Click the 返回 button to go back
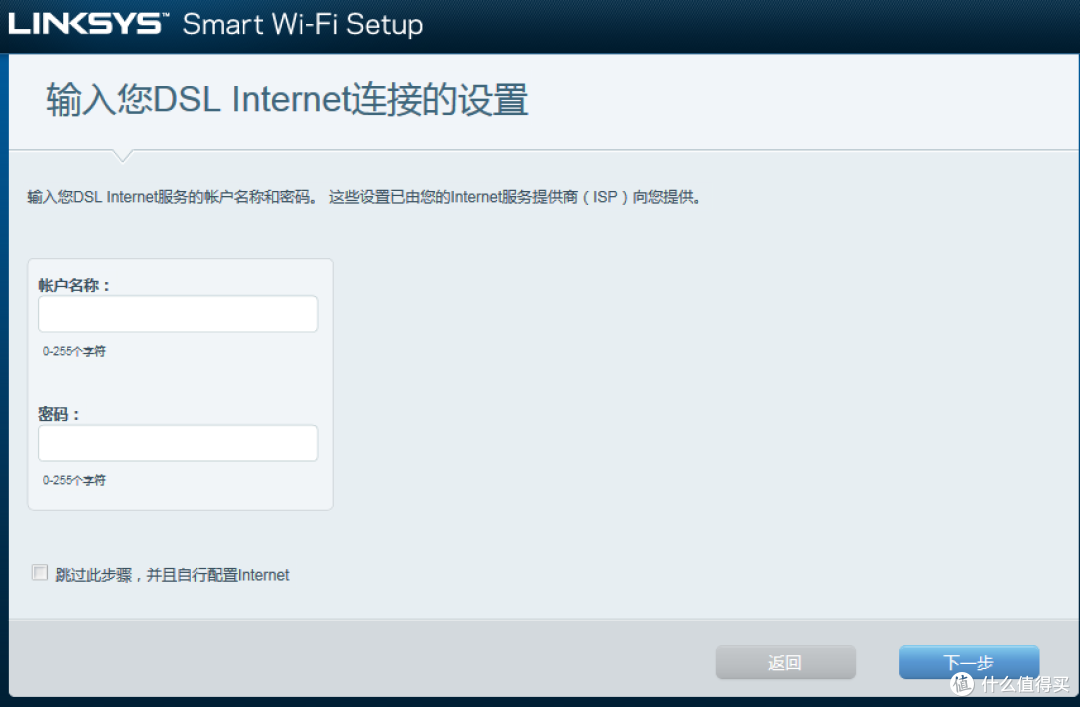 click(x=786, y=661)
